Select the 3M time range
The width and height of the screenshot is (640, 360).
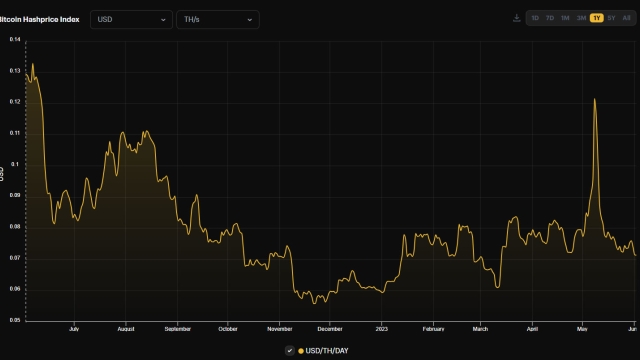(581, 18)
